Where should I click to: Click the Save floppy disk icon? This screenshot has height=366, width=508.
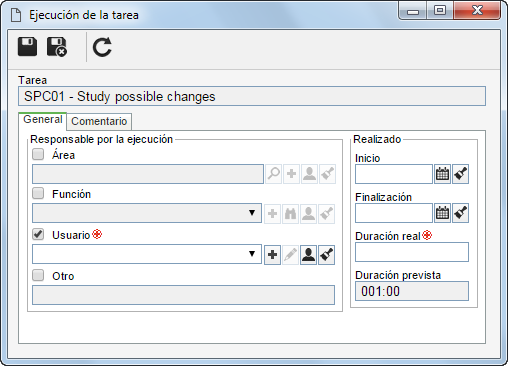(x=27, y=47)
